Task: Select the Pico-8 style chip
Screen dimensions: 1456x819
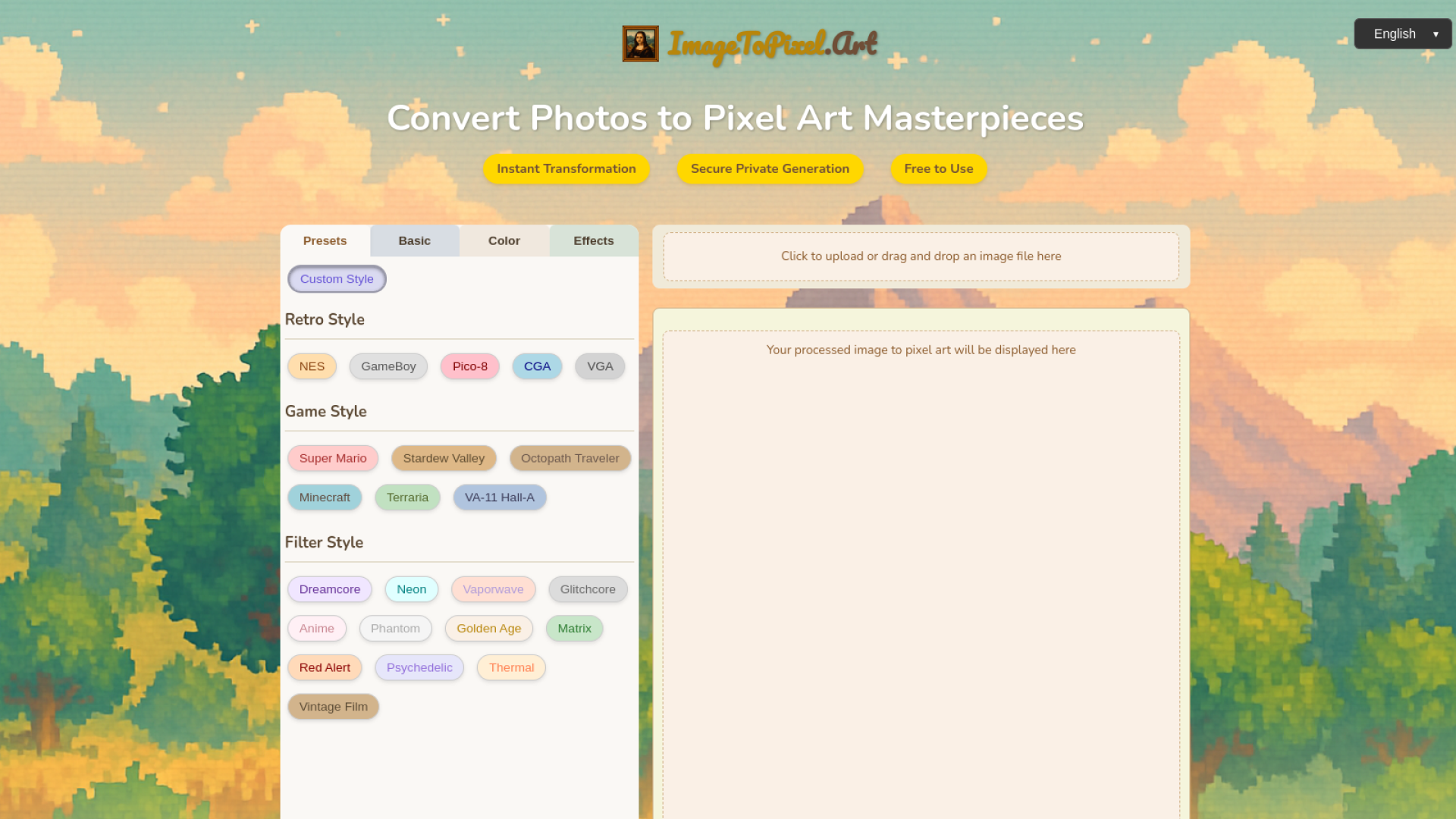Action: (469, 366)
